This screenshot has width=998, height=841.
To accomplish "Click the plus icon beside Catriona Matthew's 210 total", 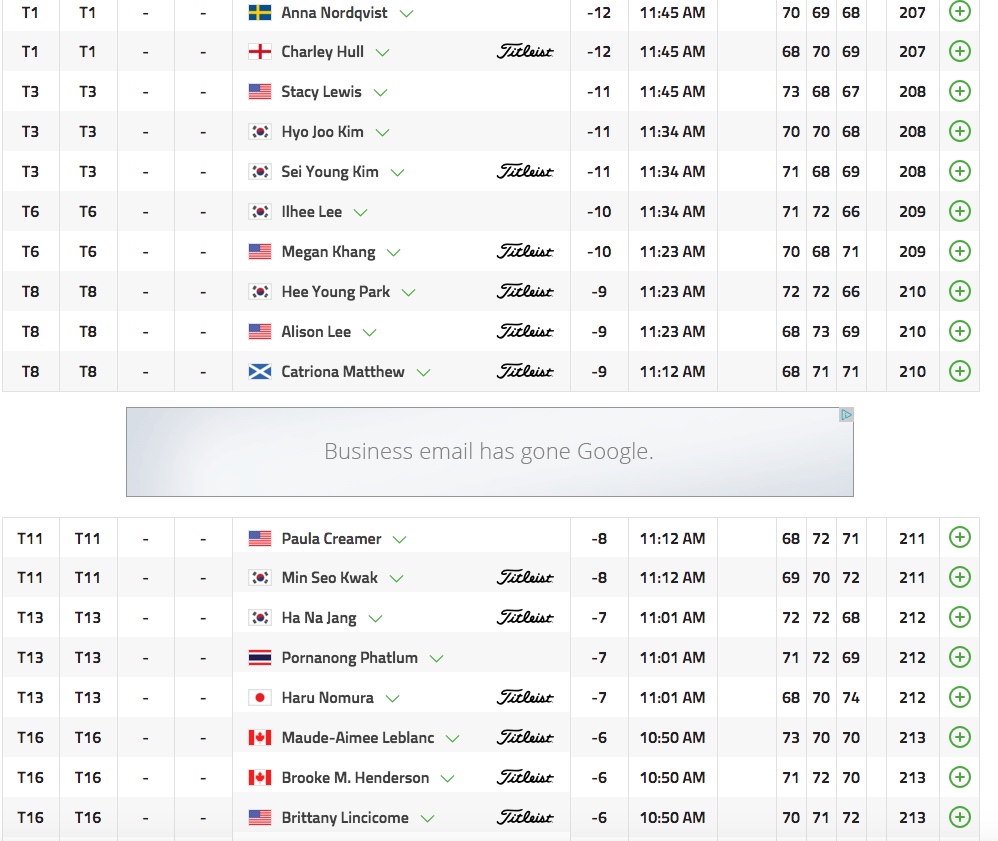I will coord(959,371).
